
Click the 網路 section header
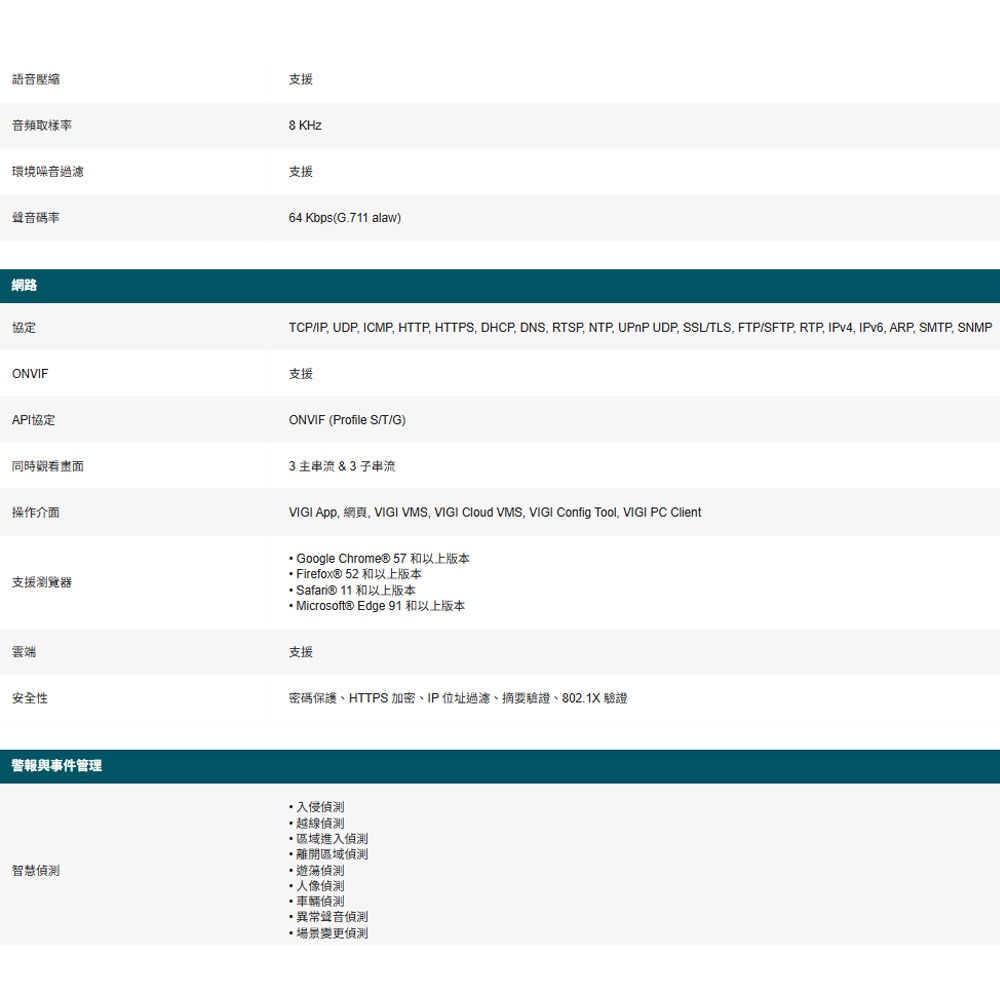(24, 285)
